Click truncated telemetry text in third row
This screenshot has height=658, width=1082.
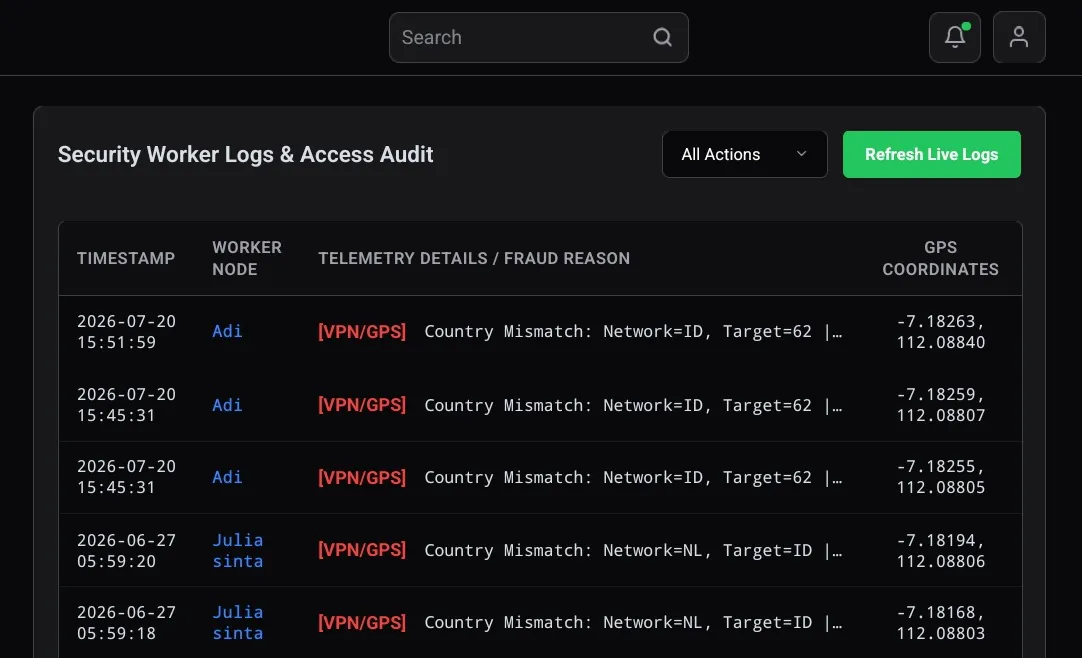633,477
